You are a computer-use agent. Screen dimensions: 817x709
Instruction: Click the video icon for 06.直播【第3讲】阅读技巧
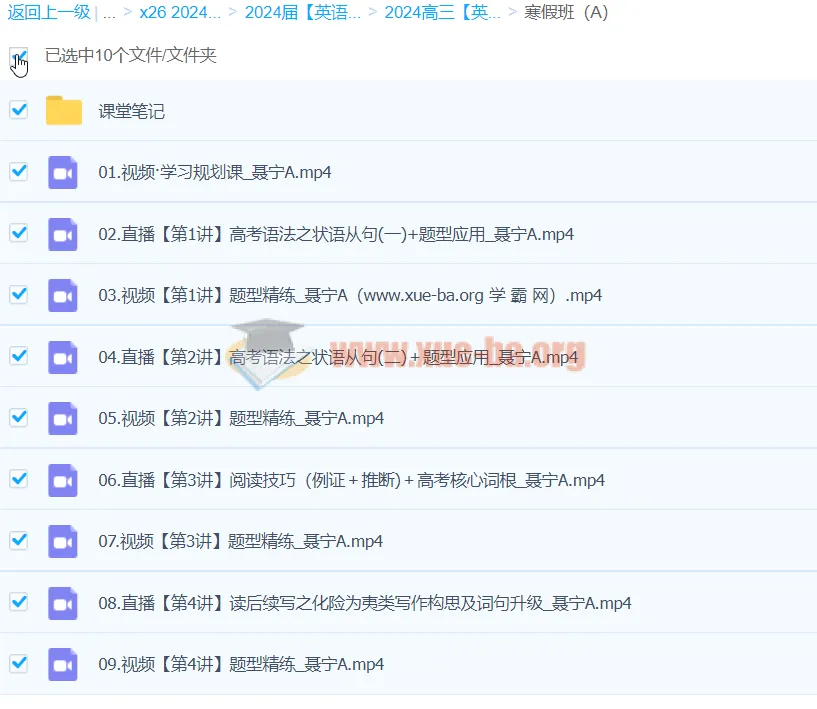[63, 479]
